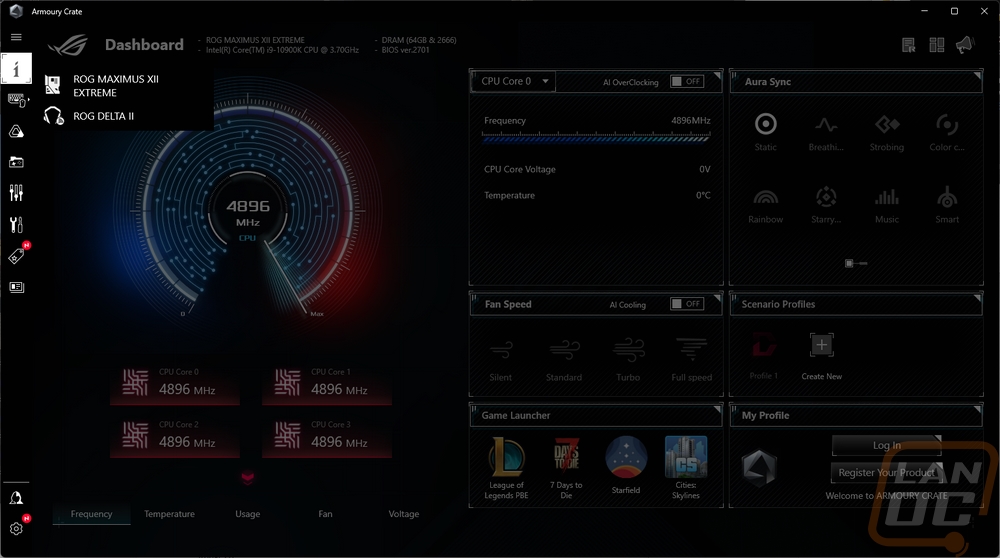The image size is (1000, 558).
Task: Select the Breathing Aura effect
Action: click(826, 132)
